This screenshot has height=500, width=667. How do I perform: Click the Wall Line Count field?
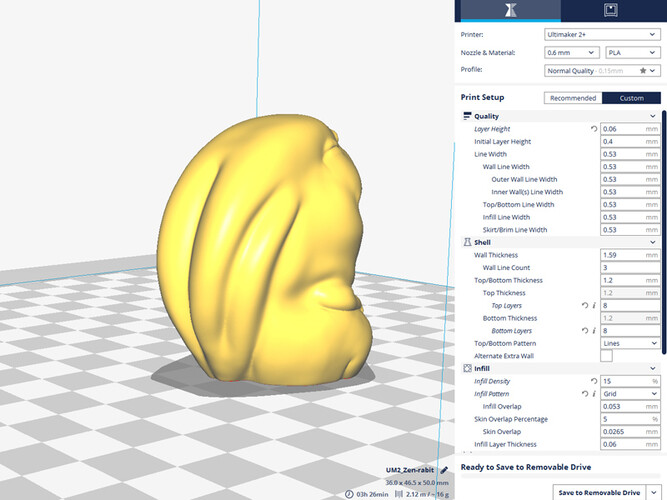coord(630,268)
